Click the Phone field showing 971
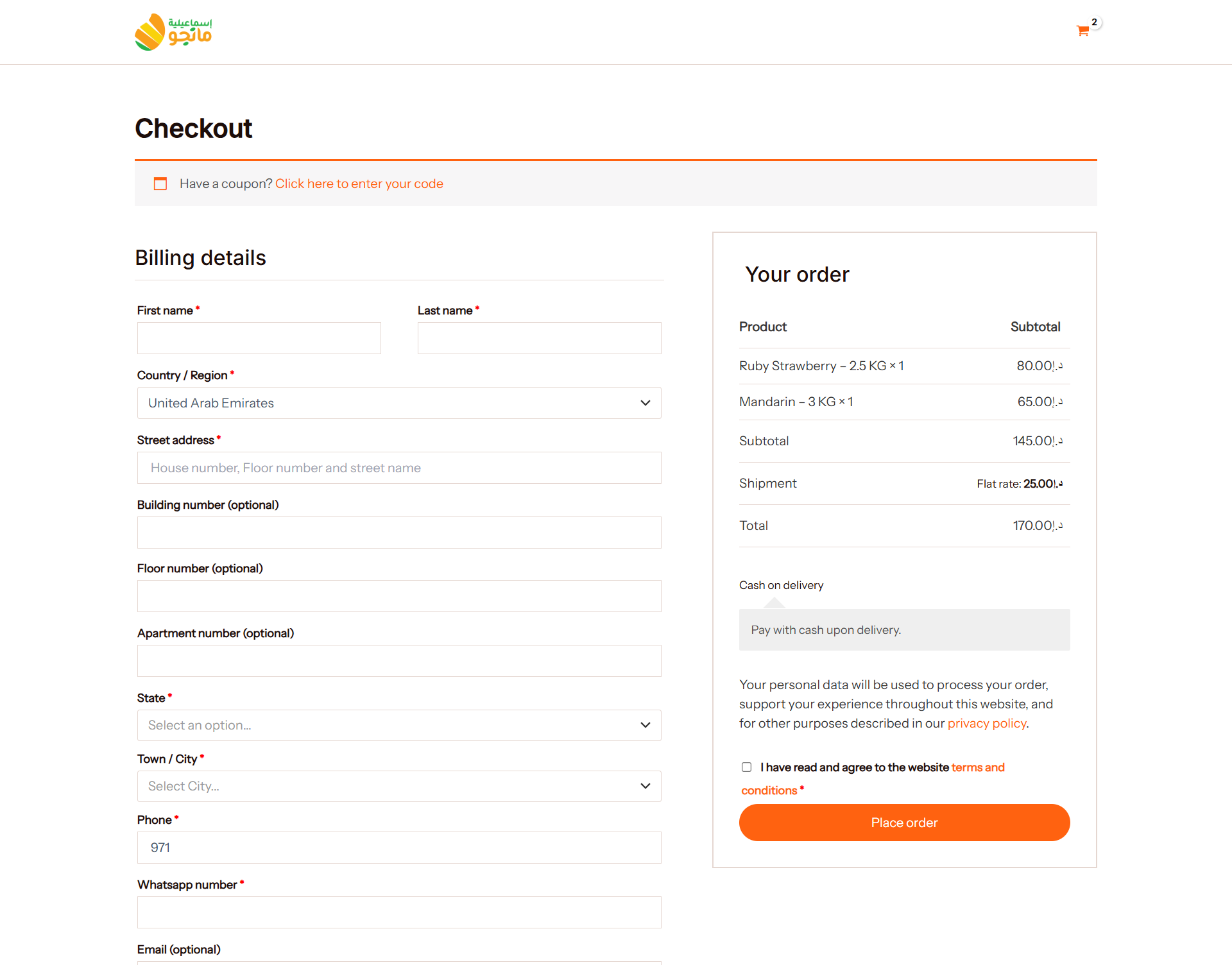The height and width of the screenshot is (965, 1232). (398, 848)
